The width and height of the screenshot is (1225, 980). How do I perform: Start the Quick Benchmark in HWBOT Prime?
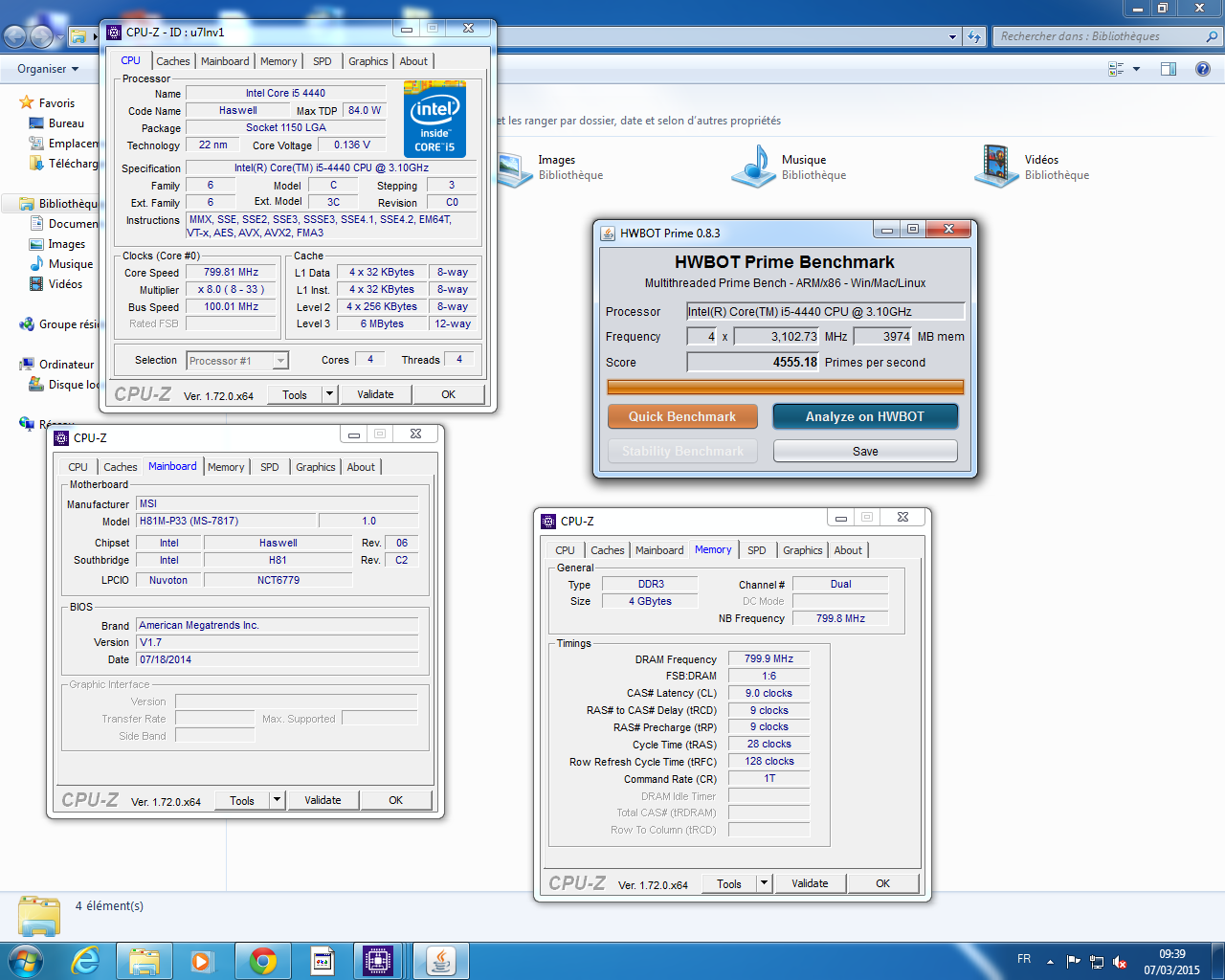click(x=682, y=416)
